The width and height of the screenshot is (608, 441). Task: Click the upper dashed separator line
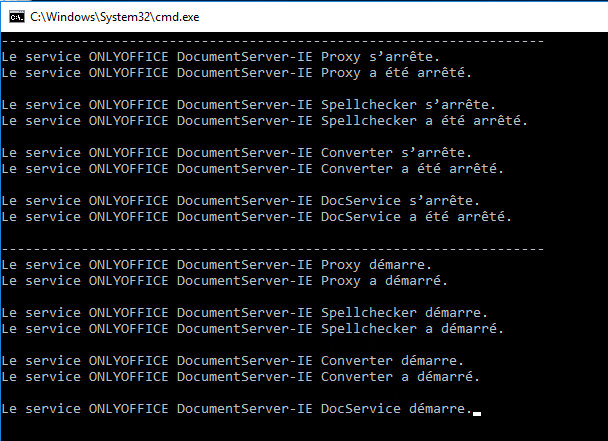(x=272, y=42)
